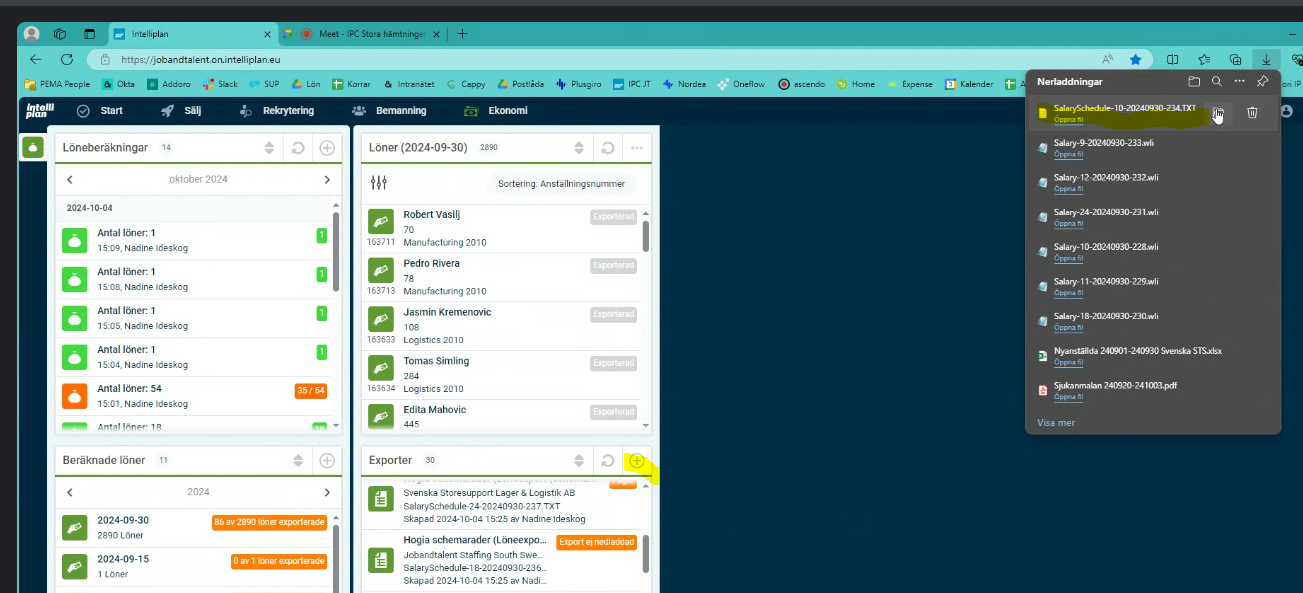Refresh the Exporter panel
This screenshot has height=593, width=1303.
[607, 461]
